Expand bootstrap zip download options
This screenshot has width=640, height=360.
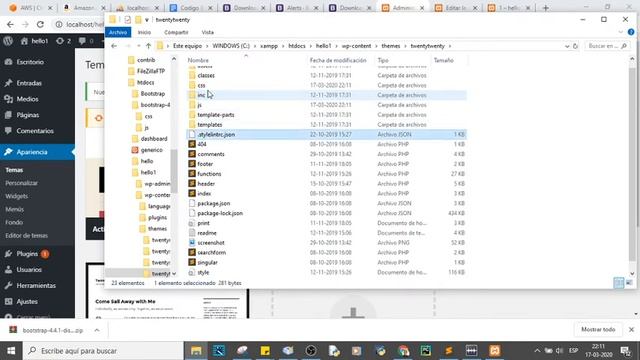[97, 330]
